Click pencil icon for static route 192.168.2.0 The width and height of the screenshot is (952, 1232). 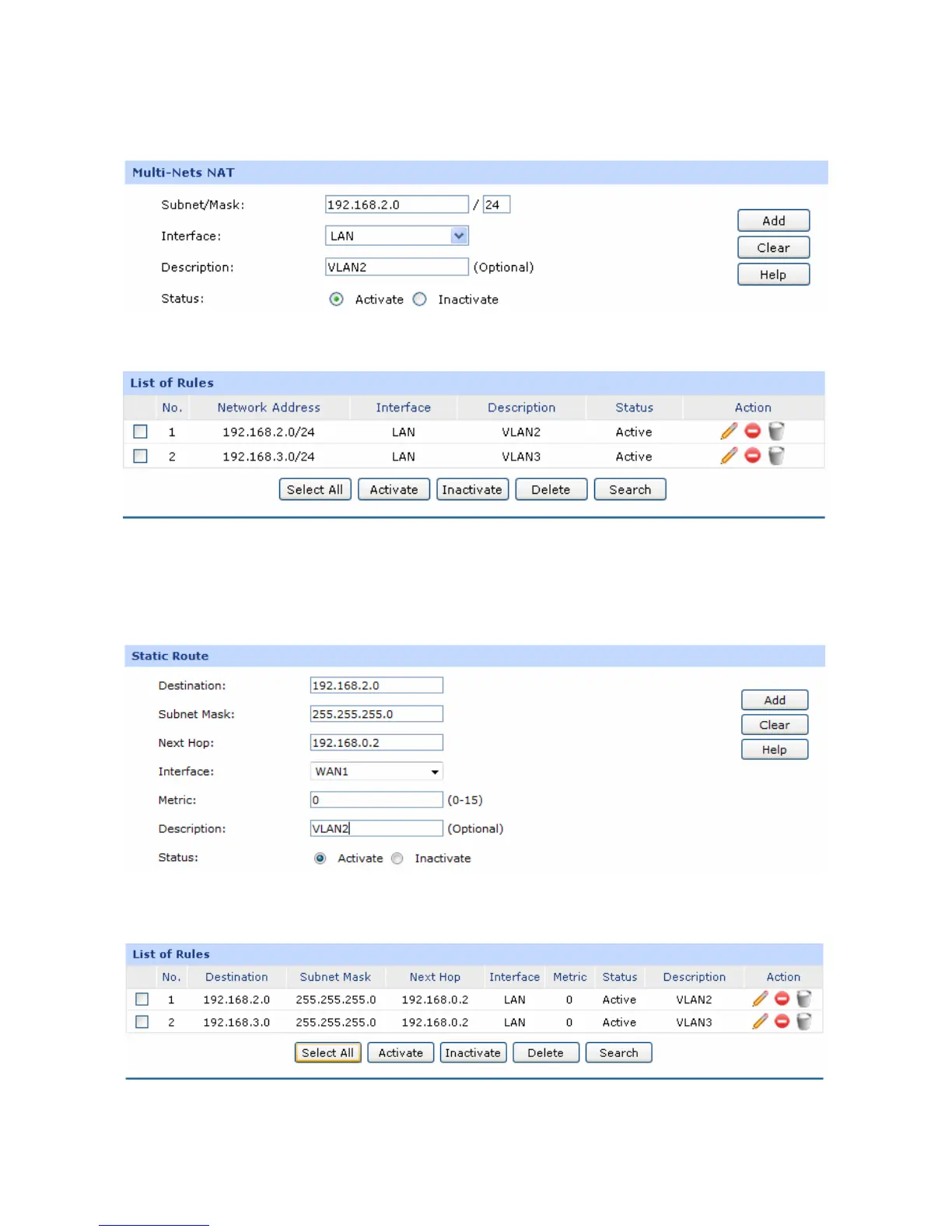tap(760, 999)
